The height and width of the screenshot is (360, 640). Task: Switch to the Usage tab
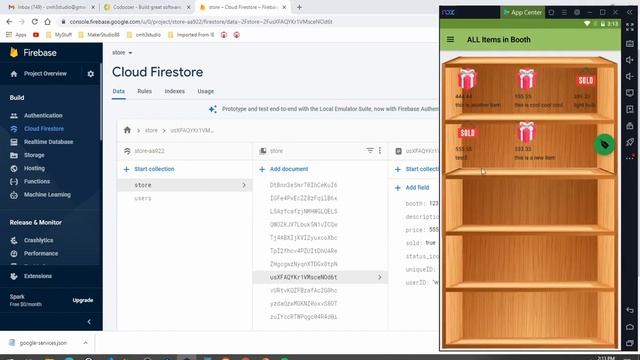tap(206, 91)
